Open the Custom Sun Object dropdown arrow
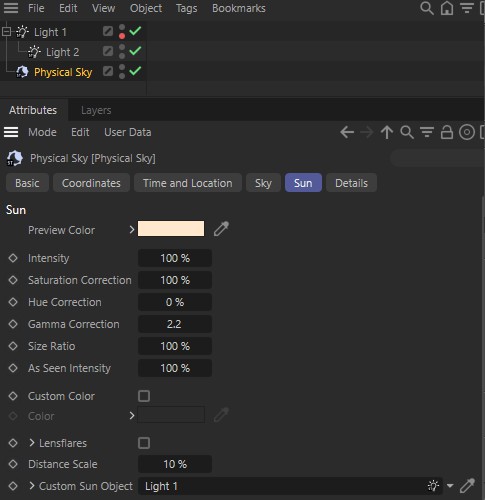 click(450, 486)
